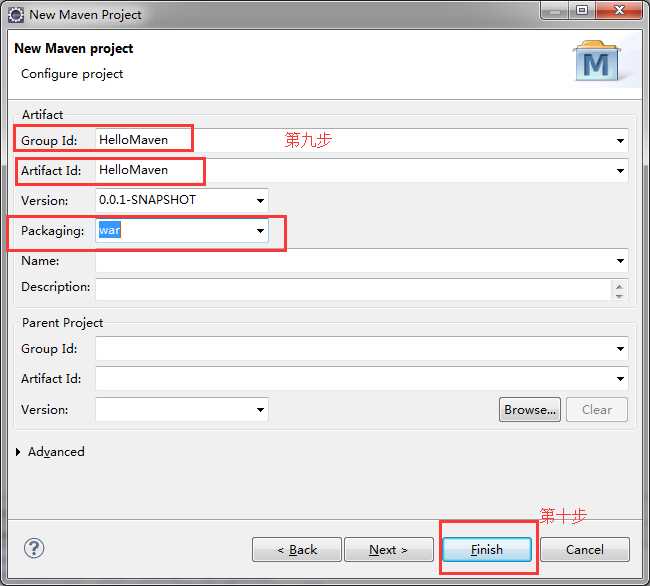
Task: Open the Artifact section Artifact Id dropdown arrow
Action: click(620, 170)
